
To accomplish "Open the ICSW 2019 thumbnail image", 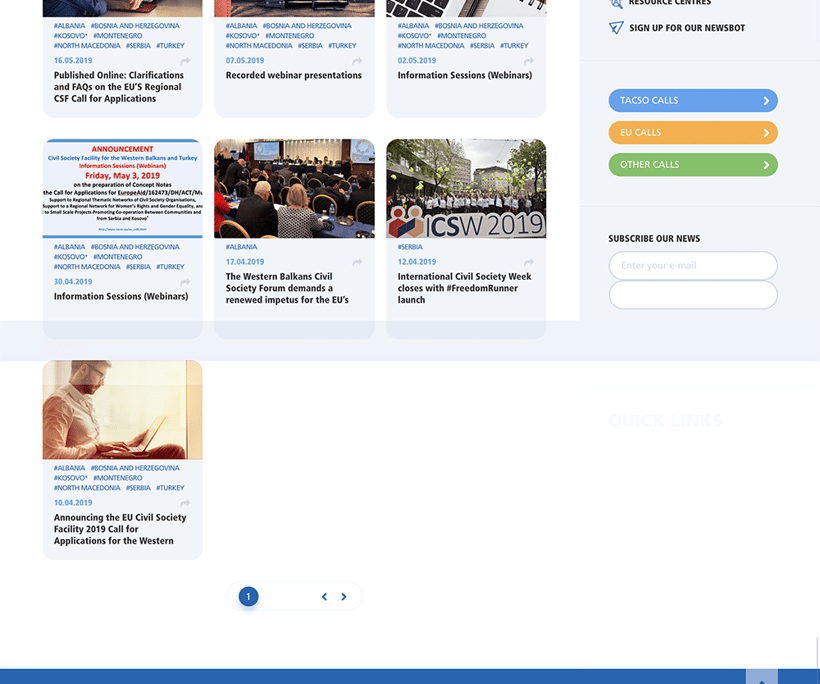I will click(466, 189).
